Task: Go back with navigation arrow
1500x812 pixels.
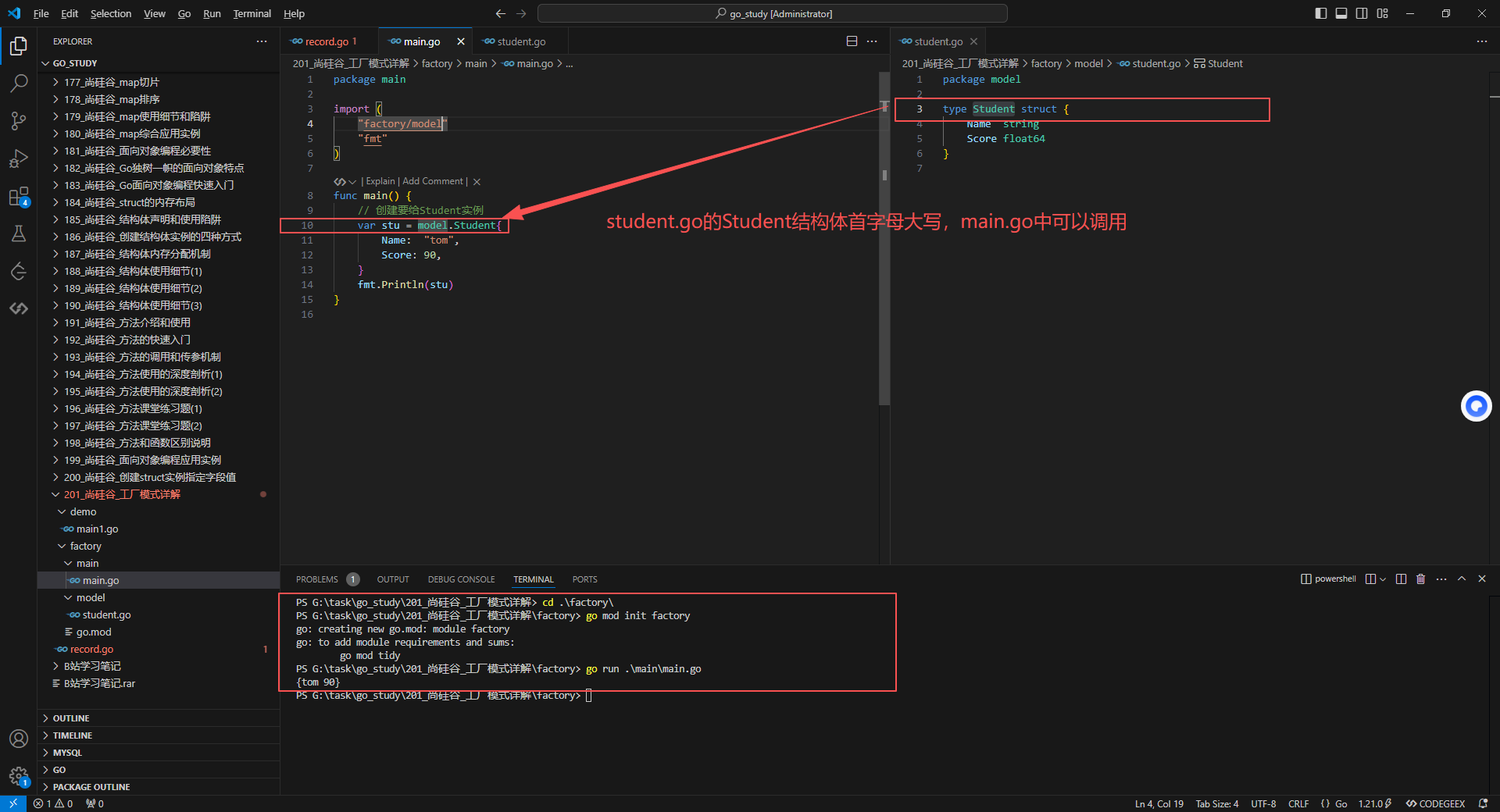Action: pos(501,13)
